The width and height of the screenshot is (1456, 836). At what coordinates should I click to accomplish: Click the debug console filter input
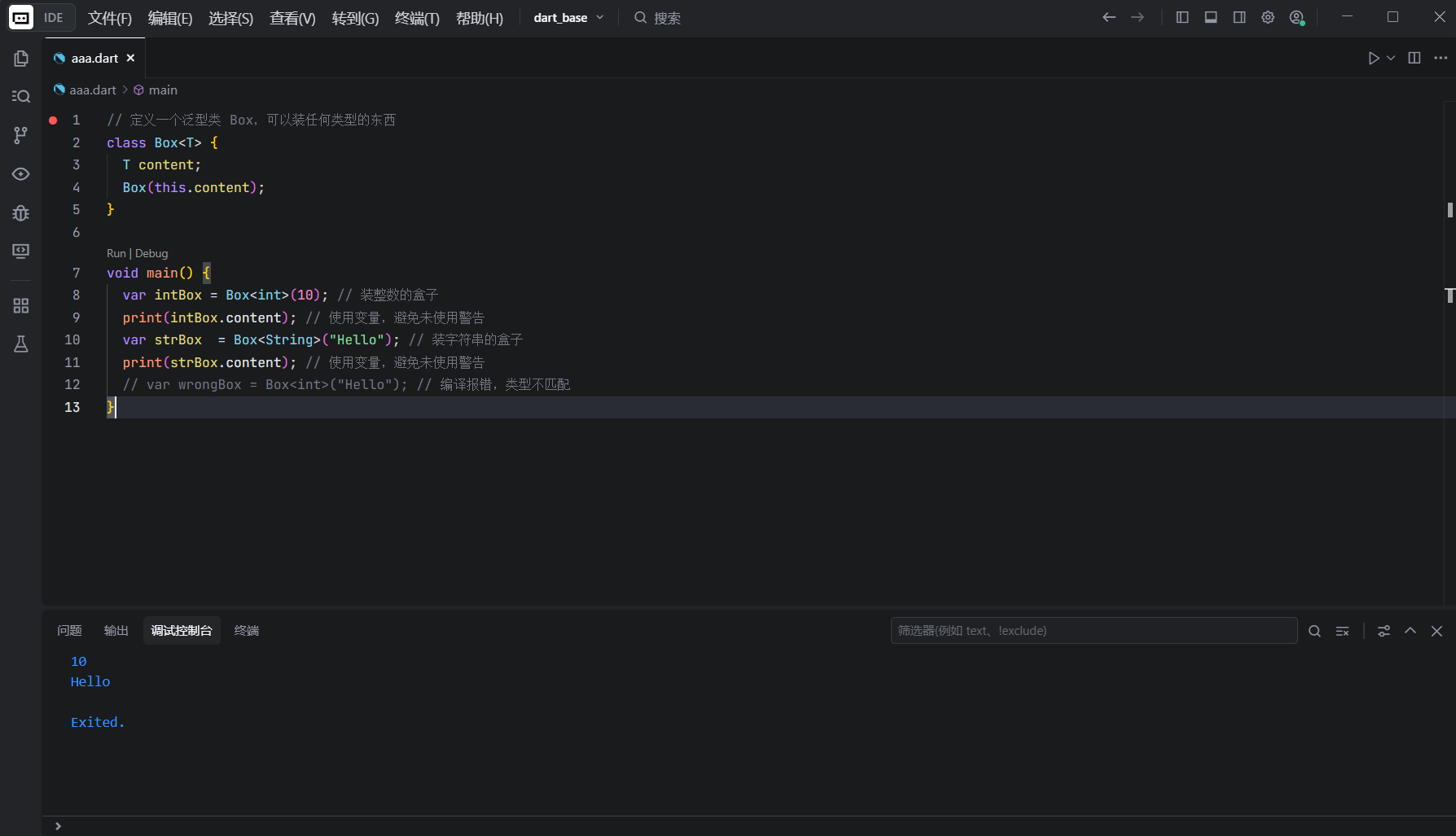(1094, 630)
